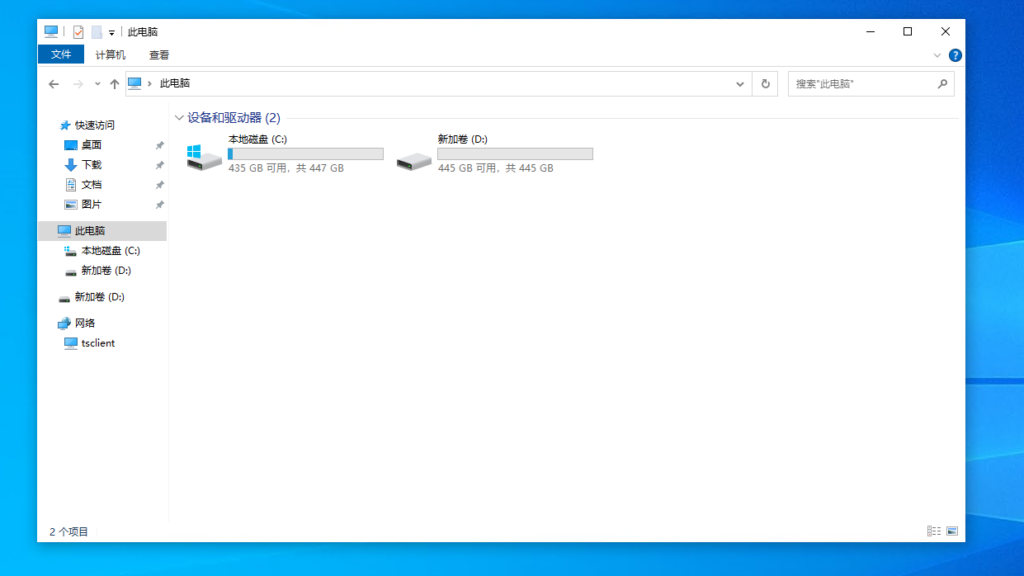Open the Help question mark icon
The height and width of the screenshot is (576, 1024).
coord(954,55)
